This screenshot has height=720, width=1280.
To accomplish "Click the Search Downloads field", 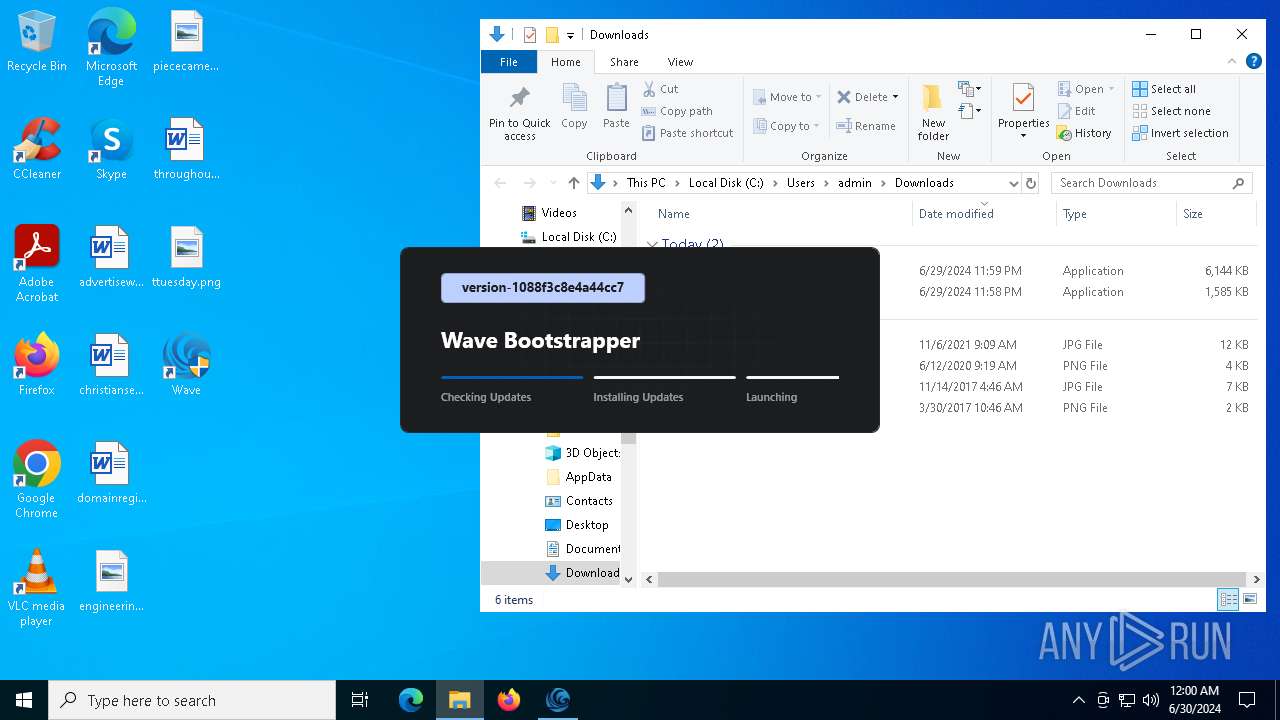I will click(x=1151, y=183).
